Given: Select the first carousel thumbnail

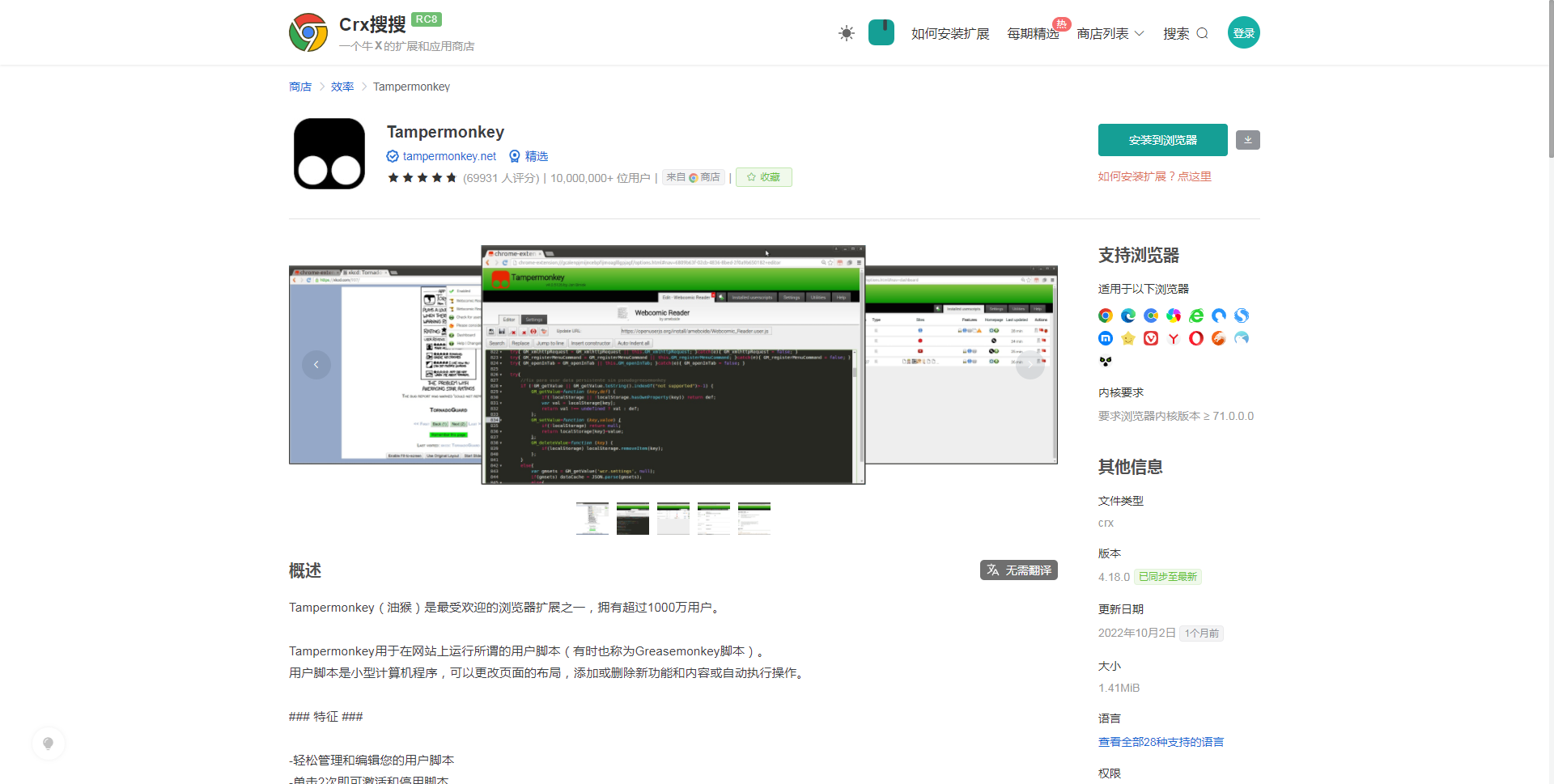Looking at the screenshot, I should (x=592, y=519).
